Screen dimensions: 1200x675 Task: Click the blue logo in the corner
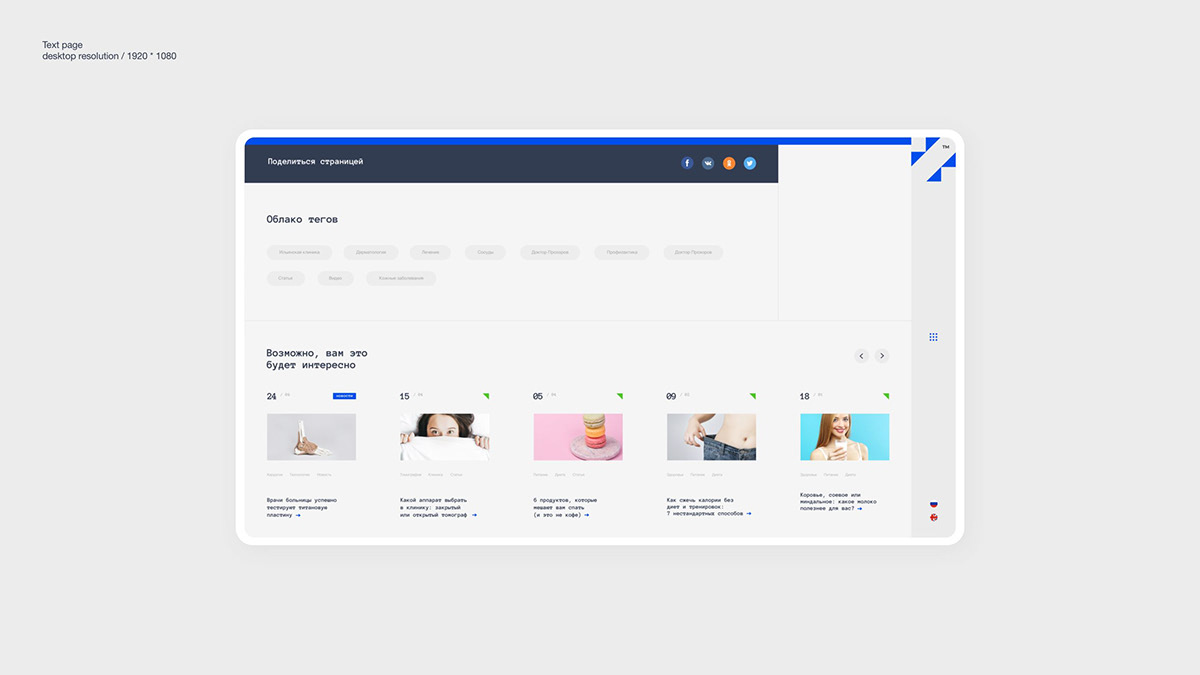coord(933,160)
